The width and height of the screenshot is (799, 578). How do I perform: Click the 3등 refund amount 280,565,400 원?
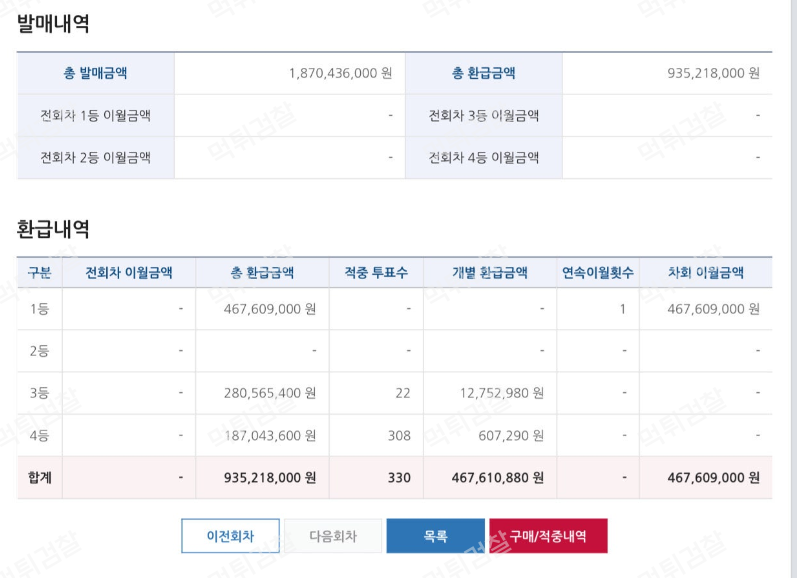(270, 393)
